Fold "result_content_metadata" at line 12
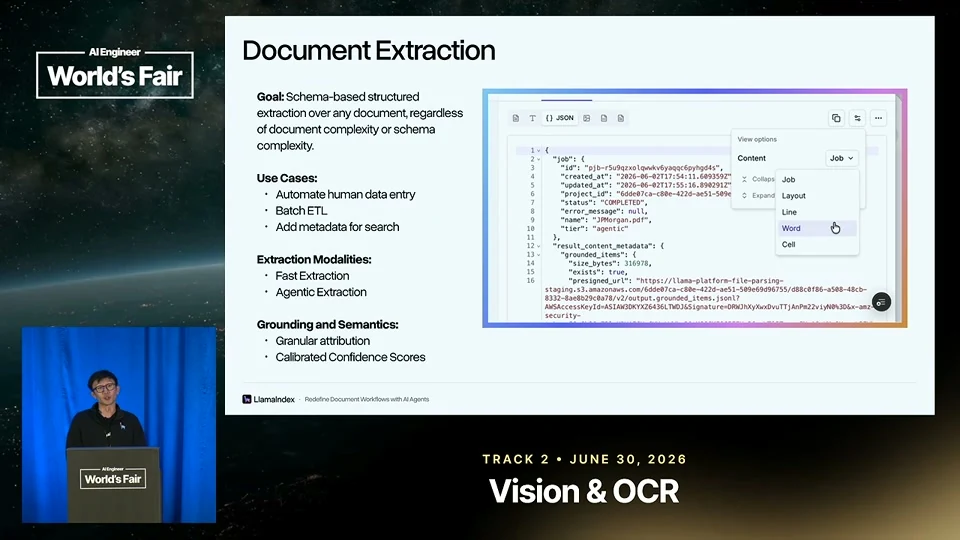The width and height of the screenshot is (960, 540). pyautogui.click(x=539, y=246)
